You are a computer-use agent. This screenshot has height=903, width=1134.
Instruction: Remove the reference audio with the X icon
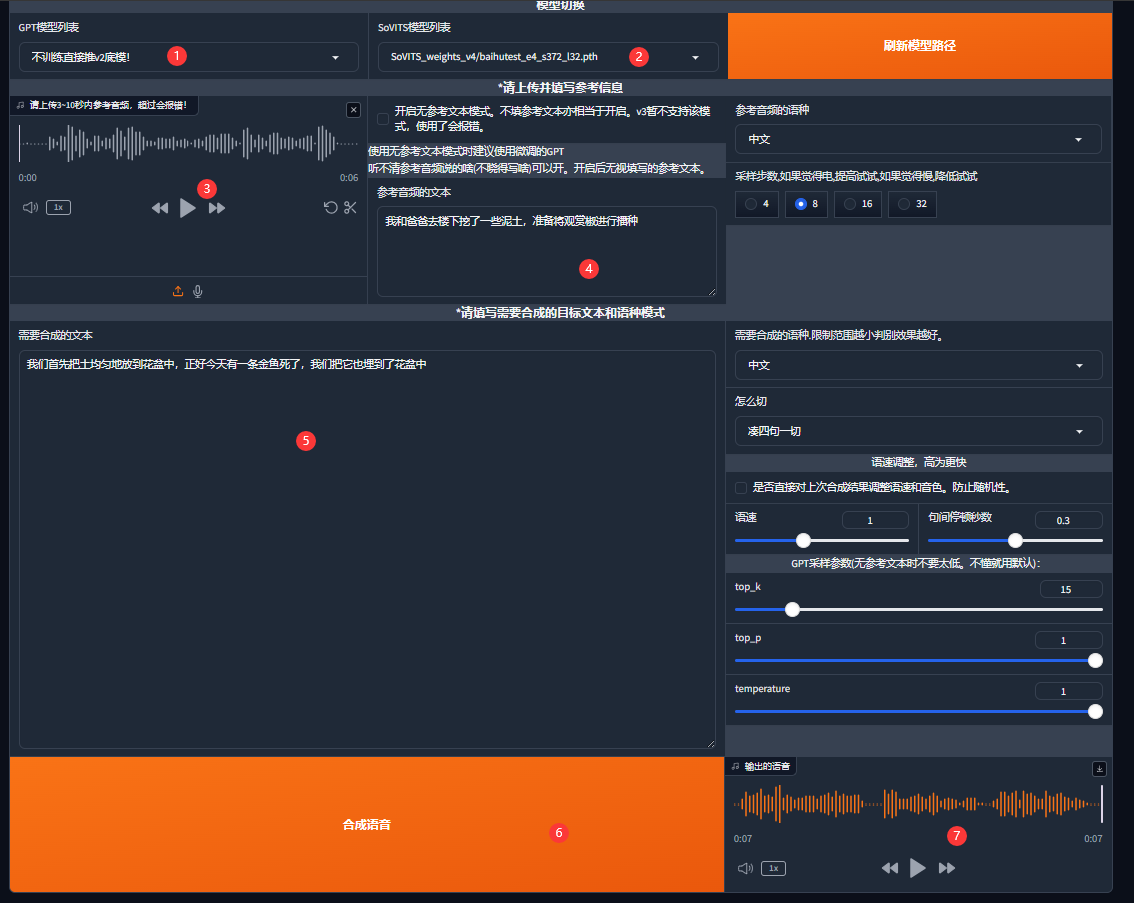(x=353, y=110)
